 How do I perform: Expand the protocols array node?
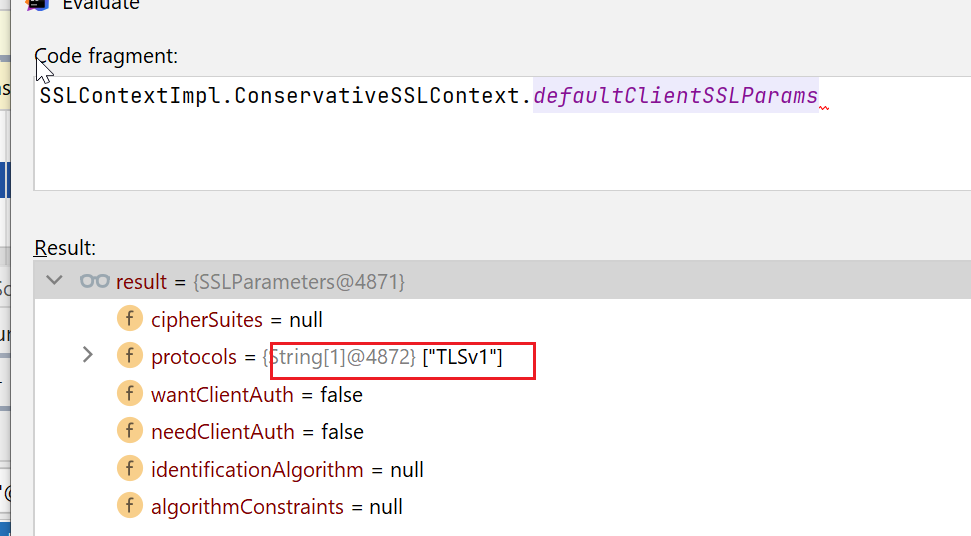(88, 355)
